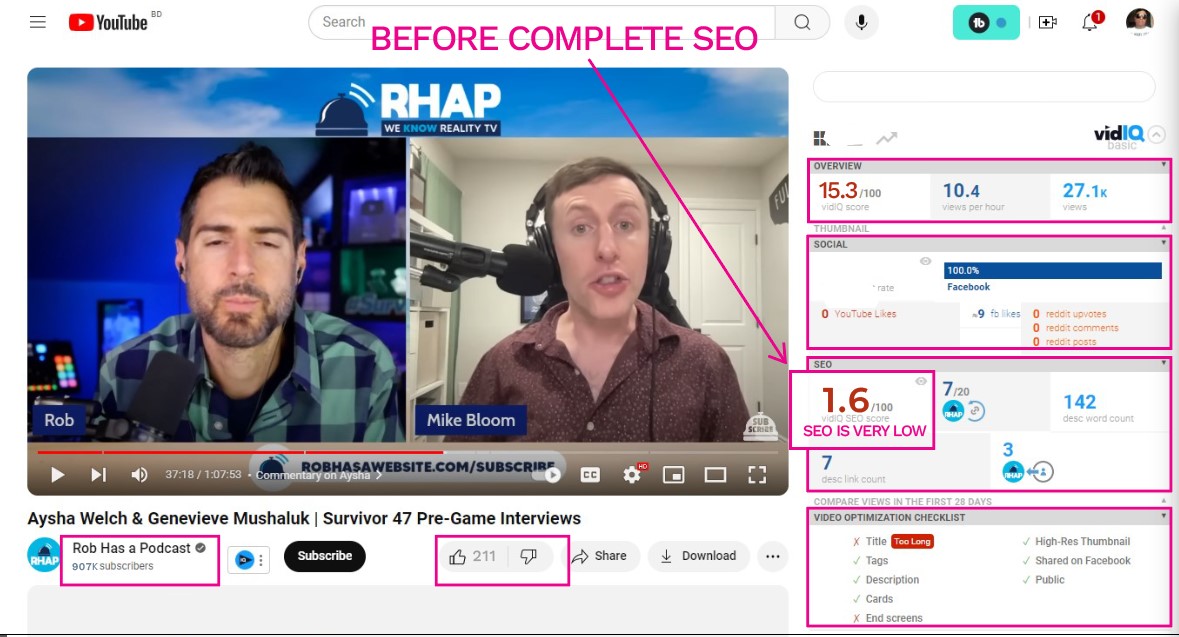Screen dimensions: 1179x637
Task: Switch to theater mode
Action: pyautogui.click(x=715, y=475)
